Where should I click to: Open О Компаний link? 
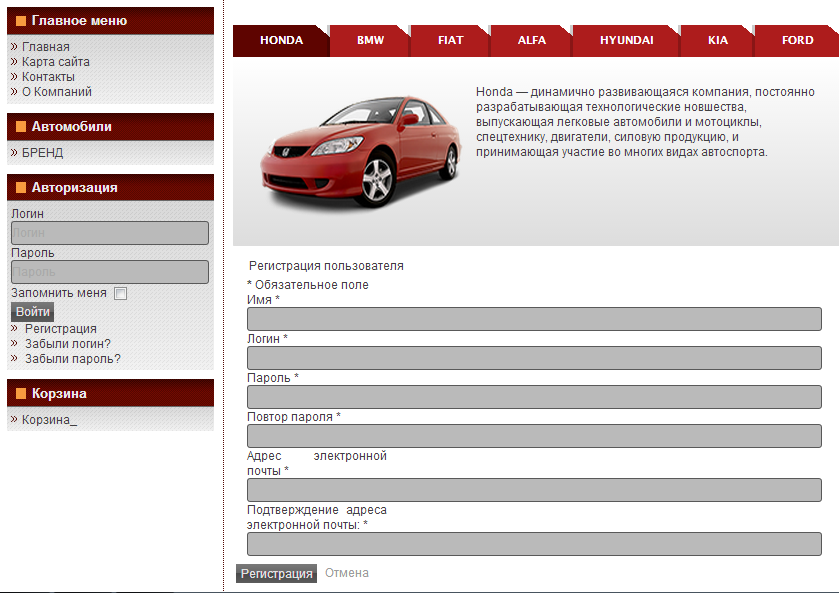pos(57,92)
